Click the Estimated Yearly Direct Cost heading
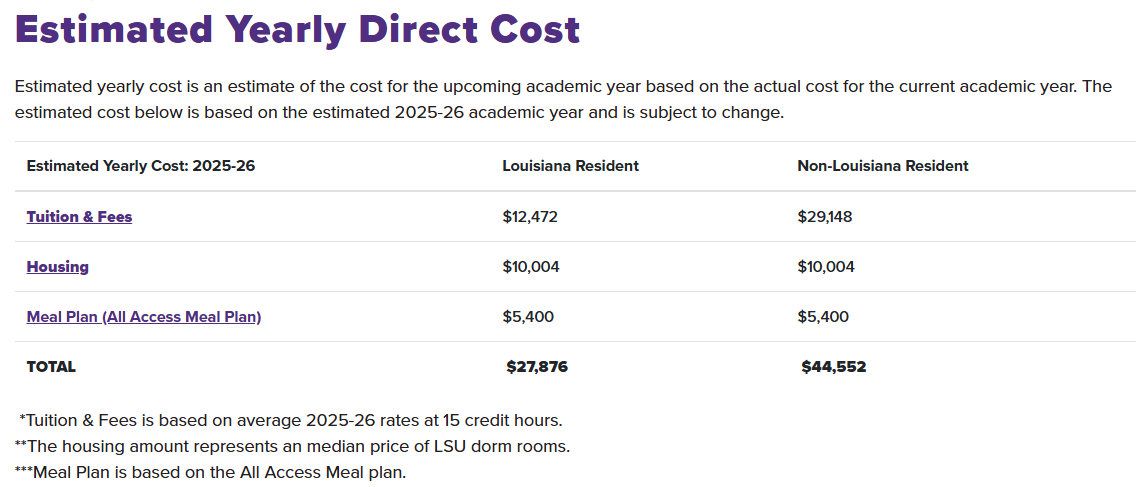This screenshot has height=487, width=1136. 297,30
